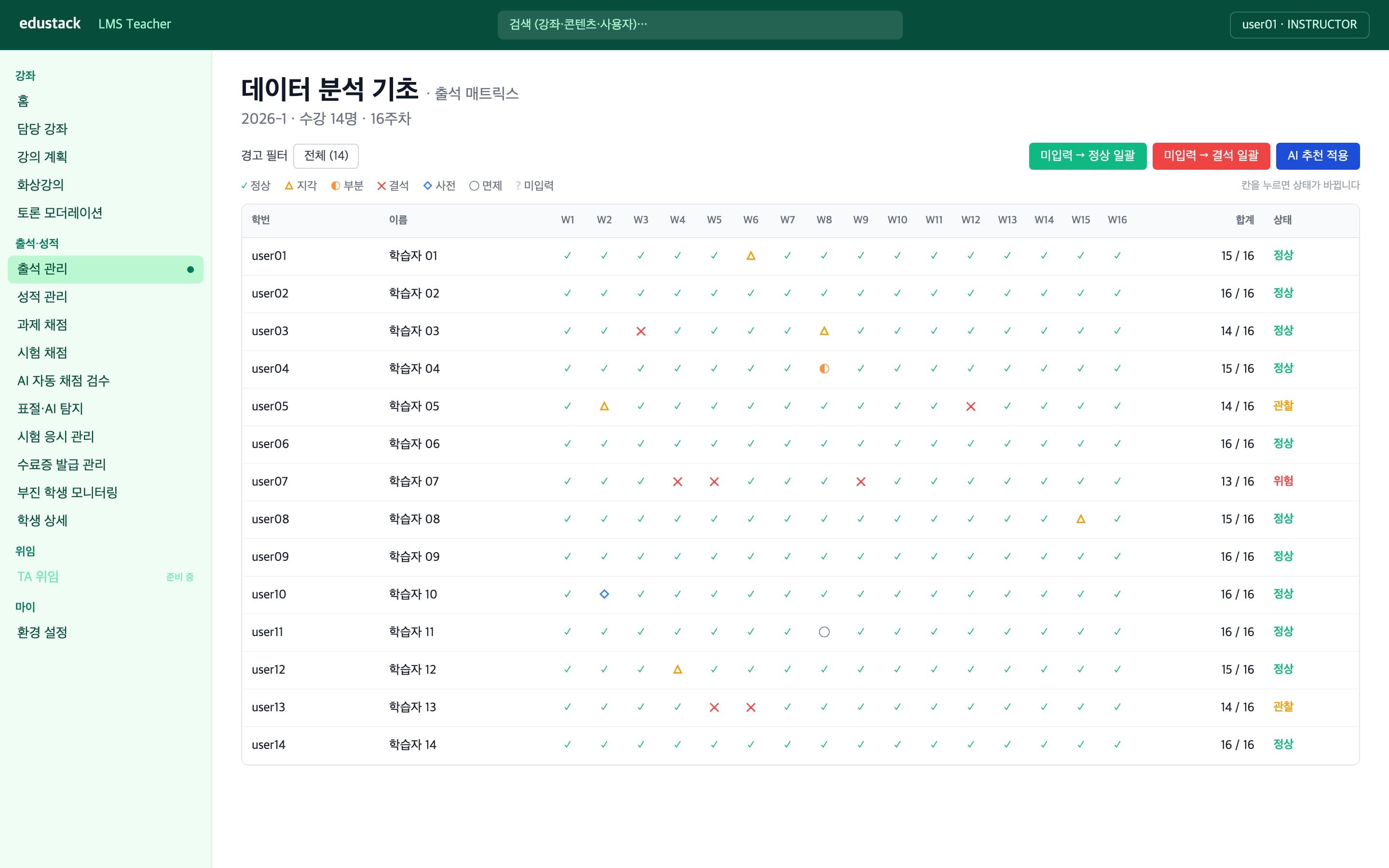Click user07's absent X in W9
1389x868 pixels.
coord(861,482)
